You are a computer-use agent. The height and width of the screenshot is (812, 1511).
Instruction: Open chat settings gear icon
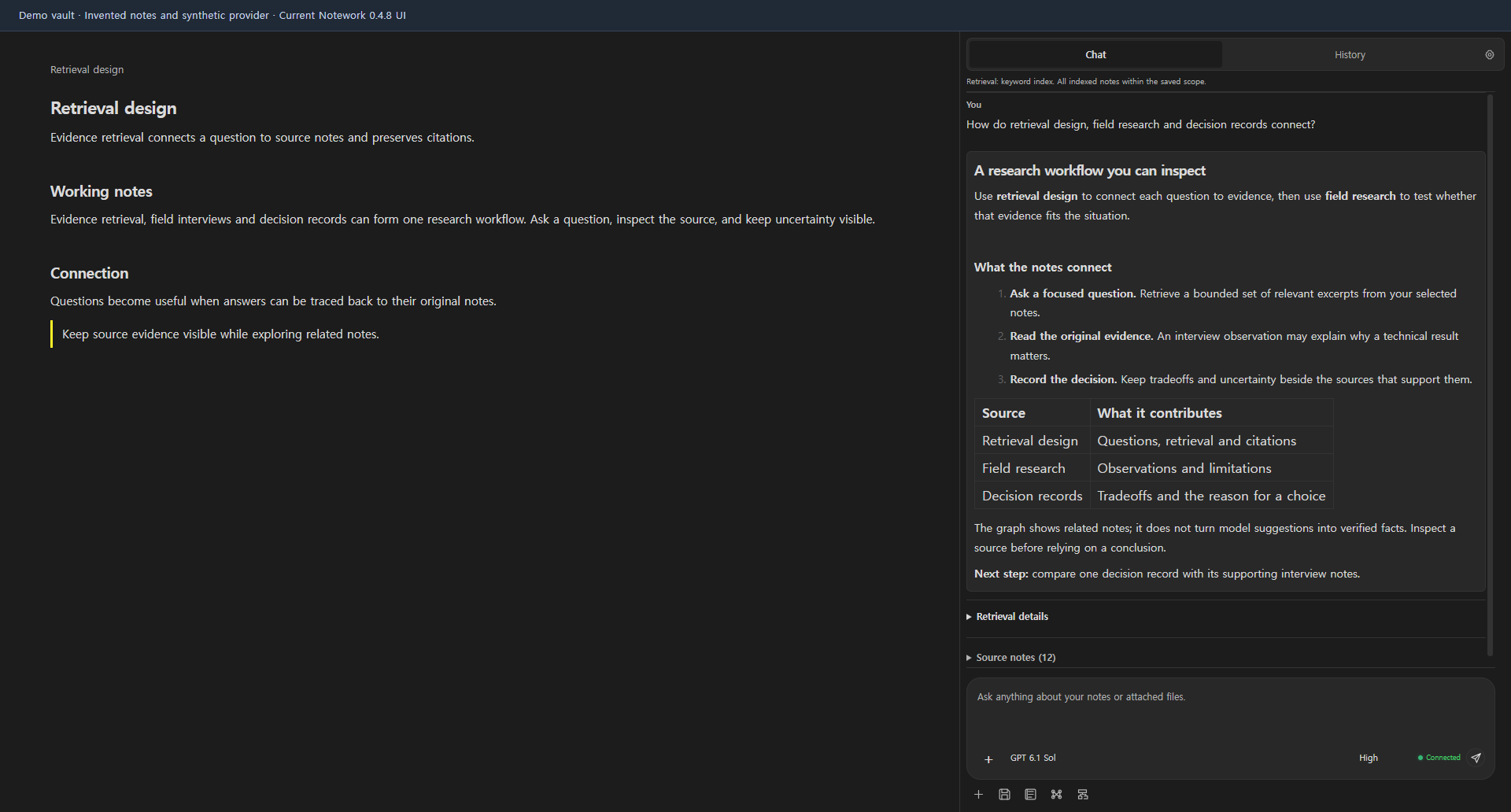[1489, 54]
